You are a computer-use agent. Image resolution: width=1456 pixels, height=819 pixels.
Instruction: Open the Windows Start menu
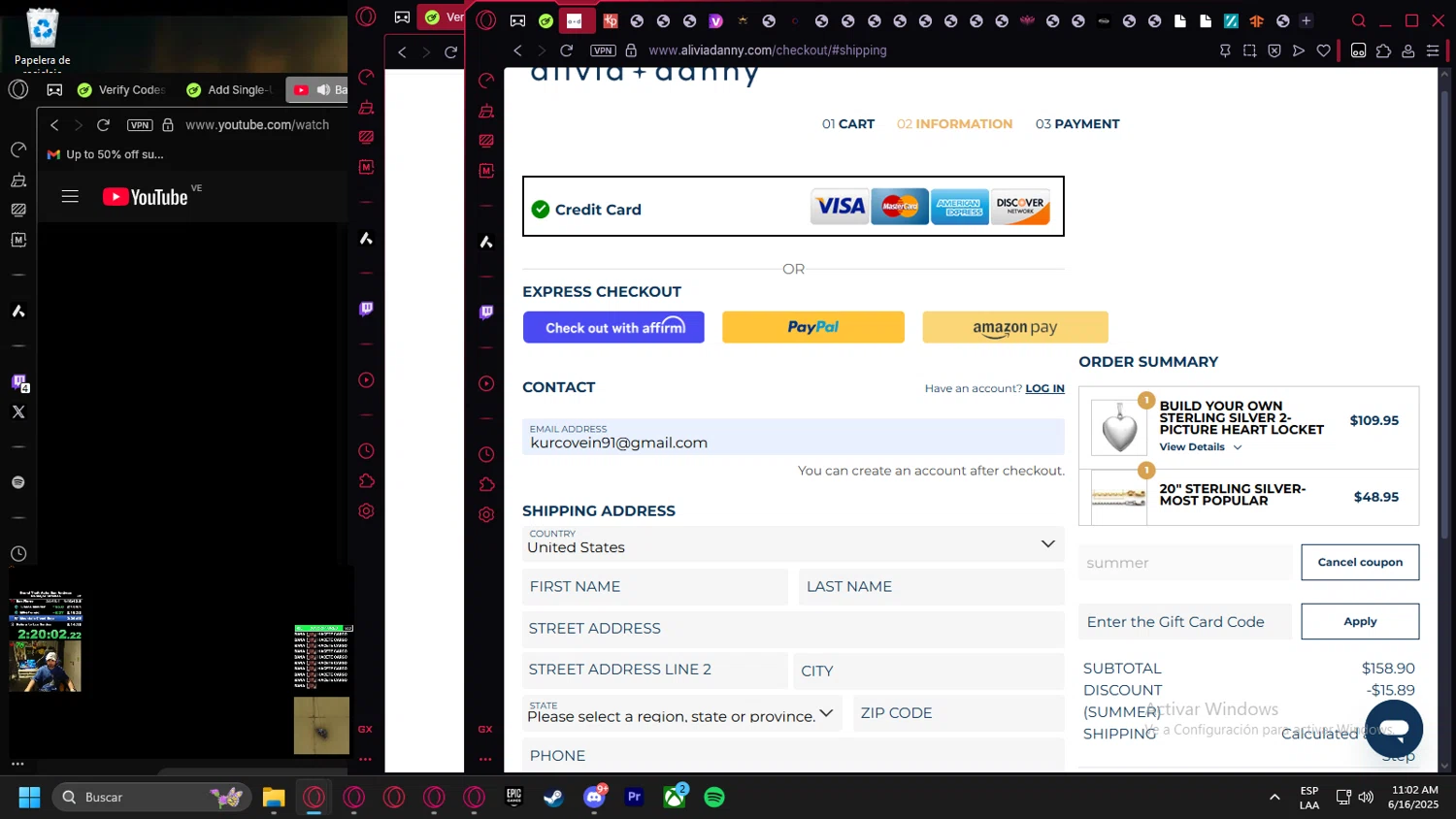(x=29, y=797)
